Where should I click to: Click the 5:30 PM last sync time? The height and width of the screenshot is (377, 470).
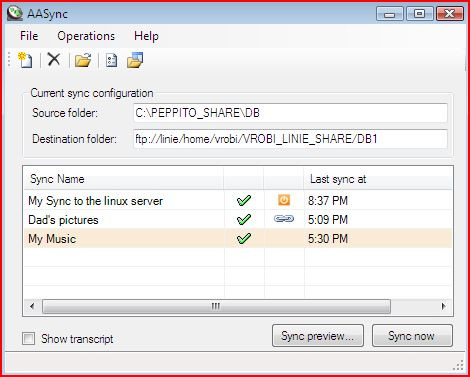(x=328, y=239)
